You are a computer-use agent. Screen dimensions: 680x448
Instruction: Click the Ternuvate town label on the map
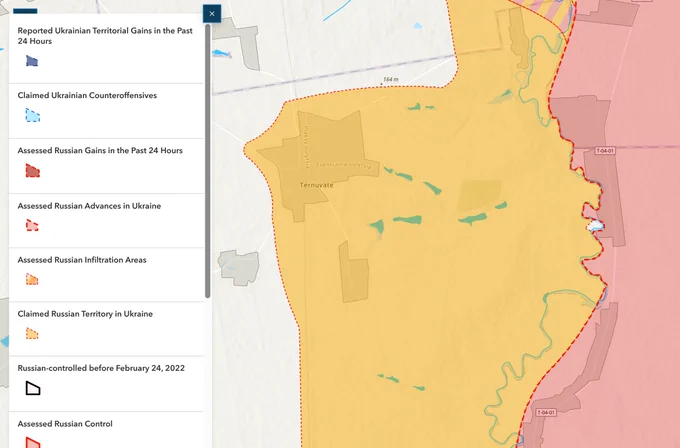click(317, 185)
